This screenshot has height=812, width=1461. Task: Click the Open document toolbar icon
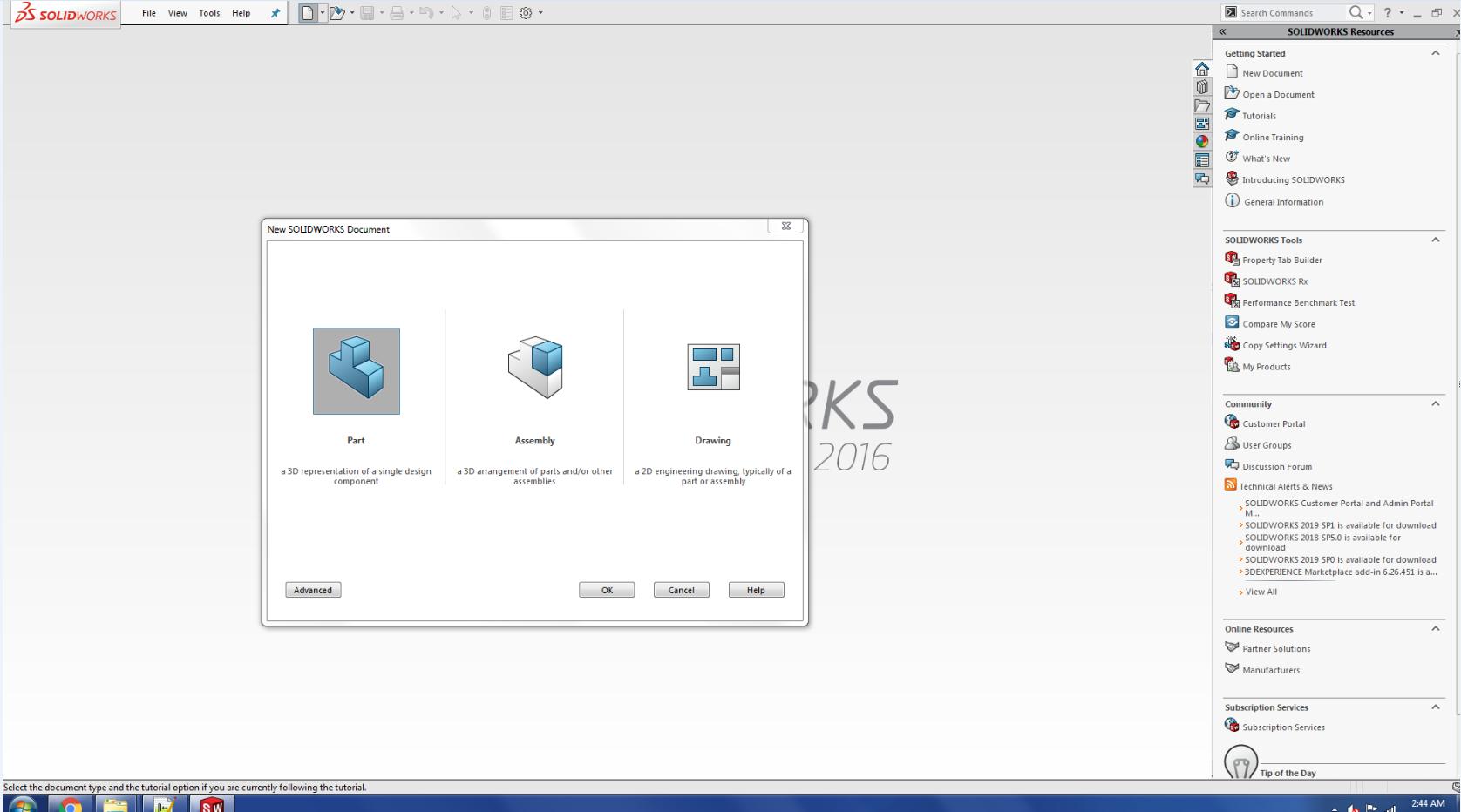pos(337,13)
